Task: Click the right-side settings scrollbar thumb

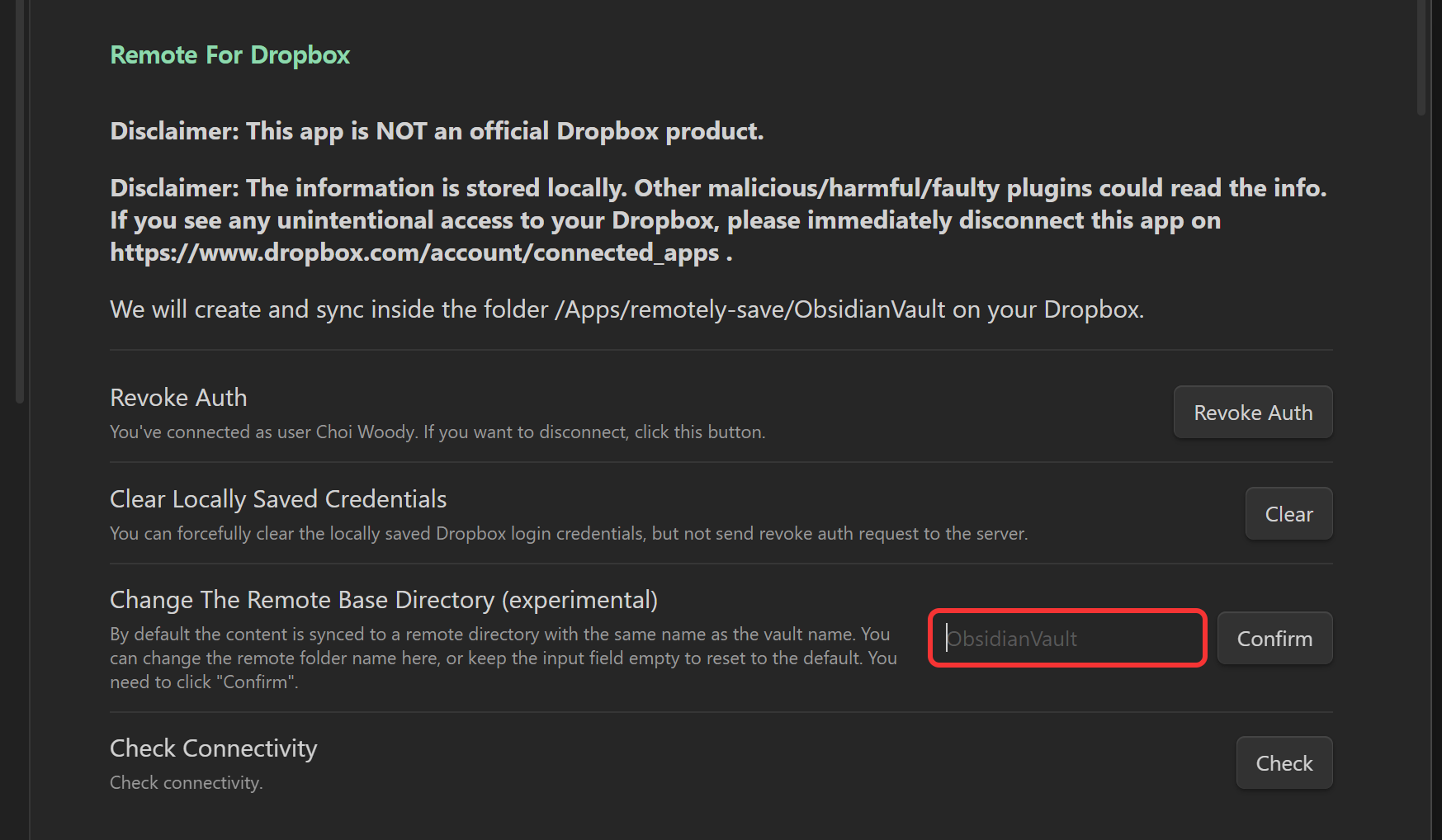Action: [1421, 58]
